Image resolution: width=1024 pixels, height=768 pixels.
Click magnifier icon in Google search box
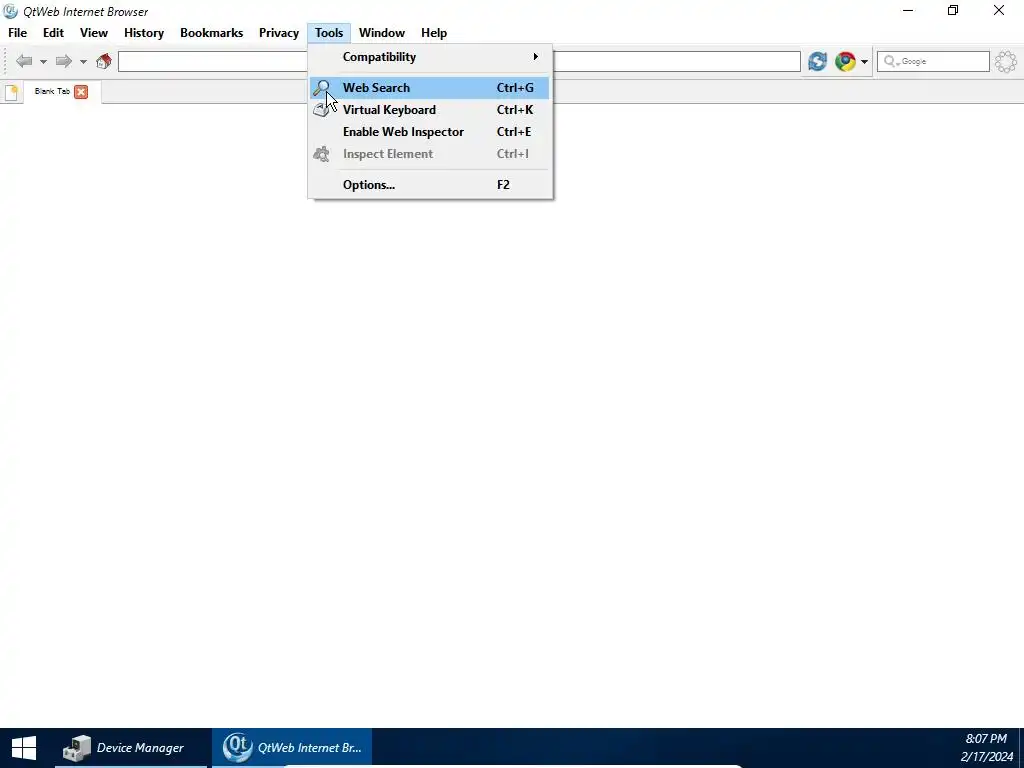point(891,61)
